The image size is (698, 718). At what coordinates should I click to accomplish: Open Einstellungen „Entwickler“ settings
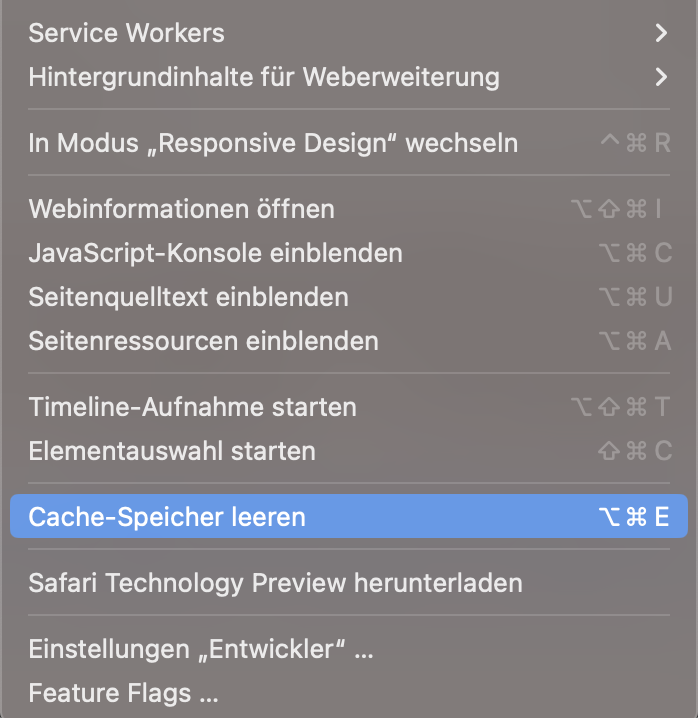pos(201,649)
